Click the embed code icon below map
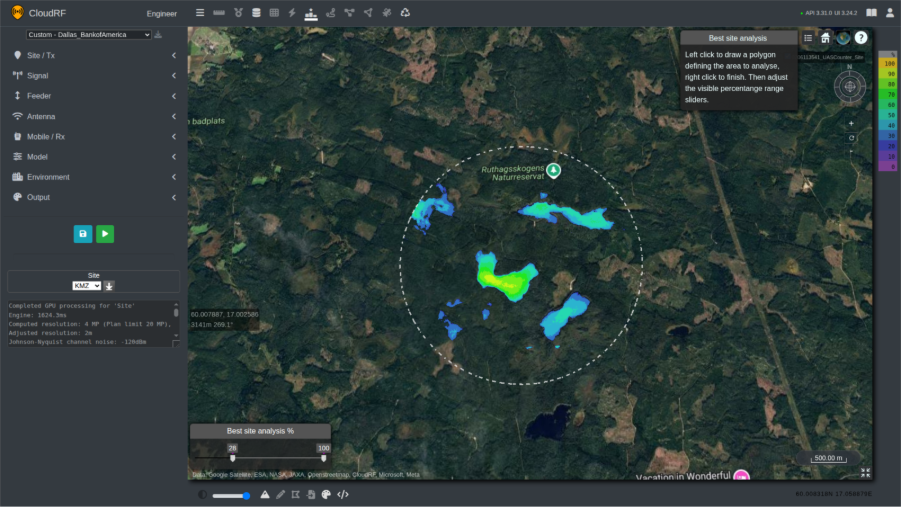 [x=342, y=494]
